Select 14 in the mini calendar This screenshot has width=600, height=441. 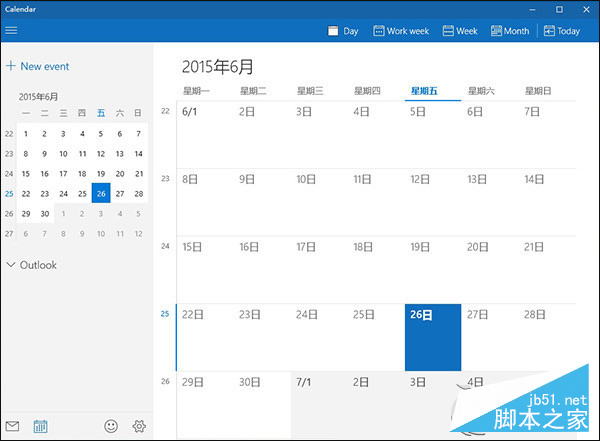(139, 154)
